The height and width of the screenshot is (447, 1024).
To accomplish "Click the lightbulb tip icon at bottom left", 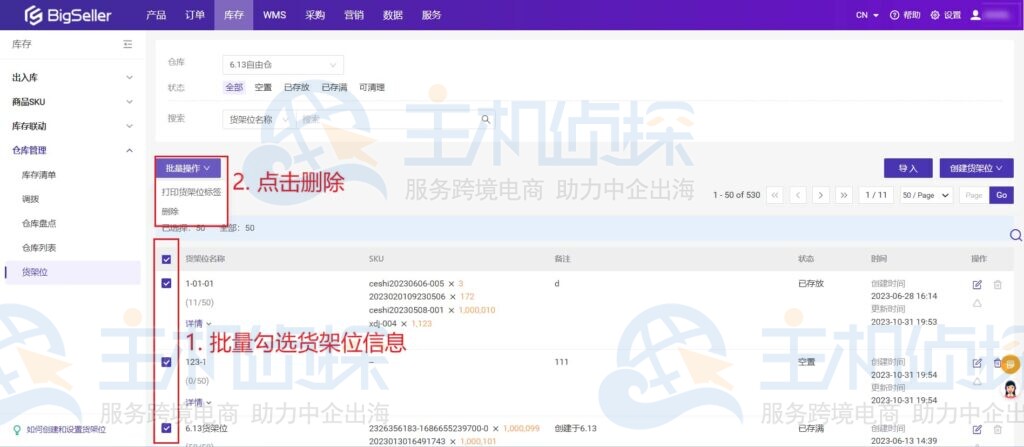I will click(17, 429).
